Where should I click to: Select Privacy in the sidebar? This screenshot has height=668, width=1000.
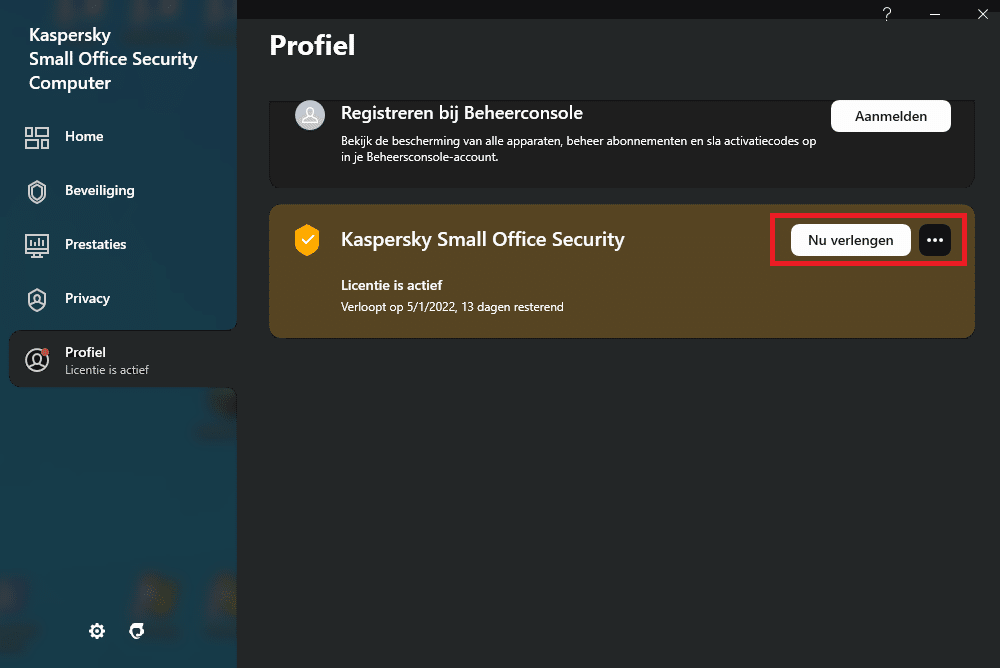[x=87, y=299]
